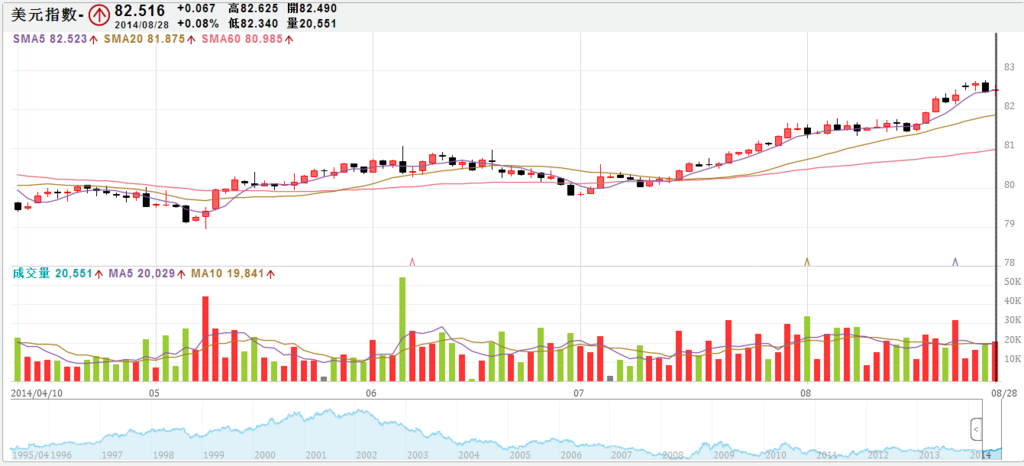The width and height of the screenshot is (1024, 466).
Task: Click the end date label 08/28
Action: point(1004,394)
